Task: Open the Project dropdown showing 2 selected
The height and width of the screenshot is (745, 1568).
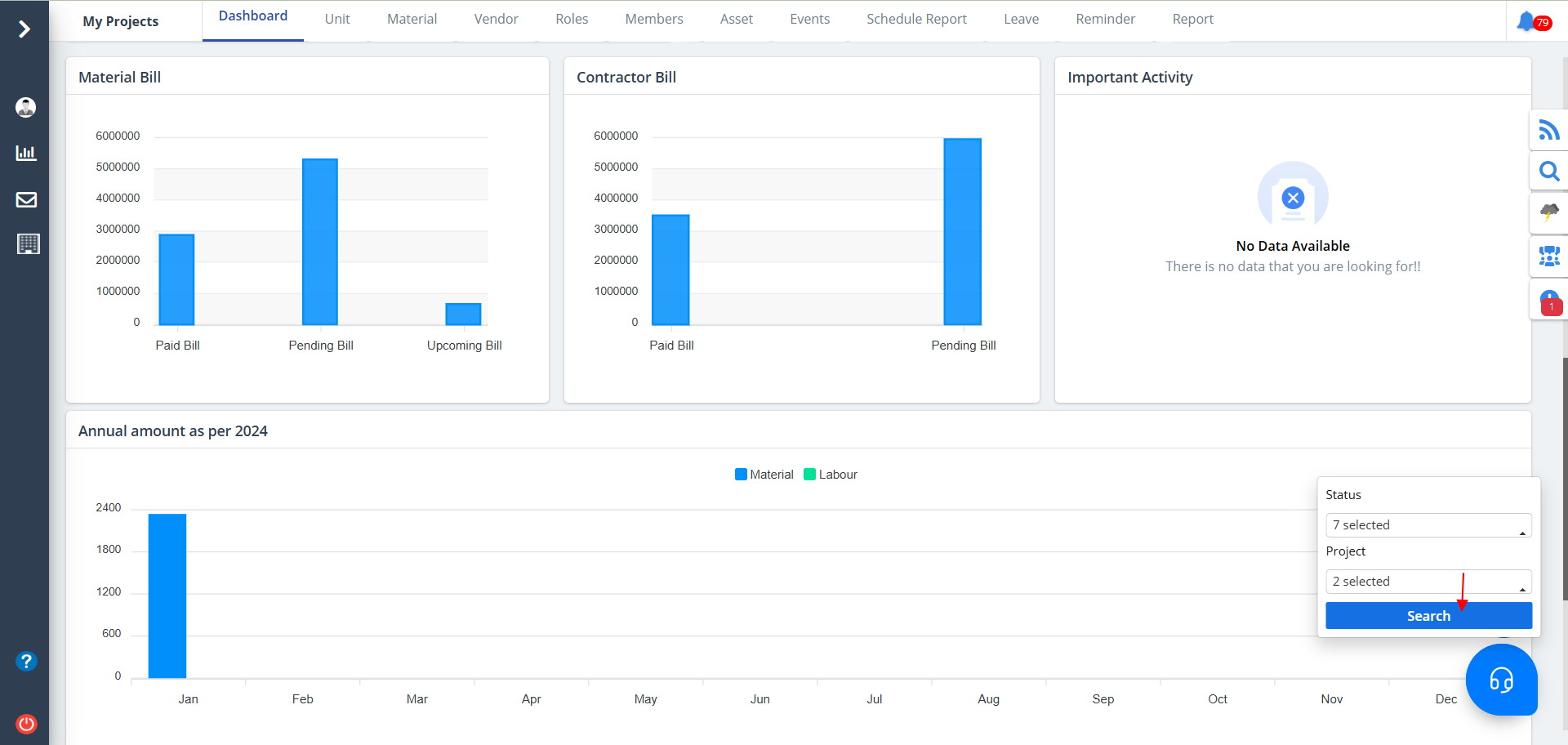Action: pos(1428,582)
